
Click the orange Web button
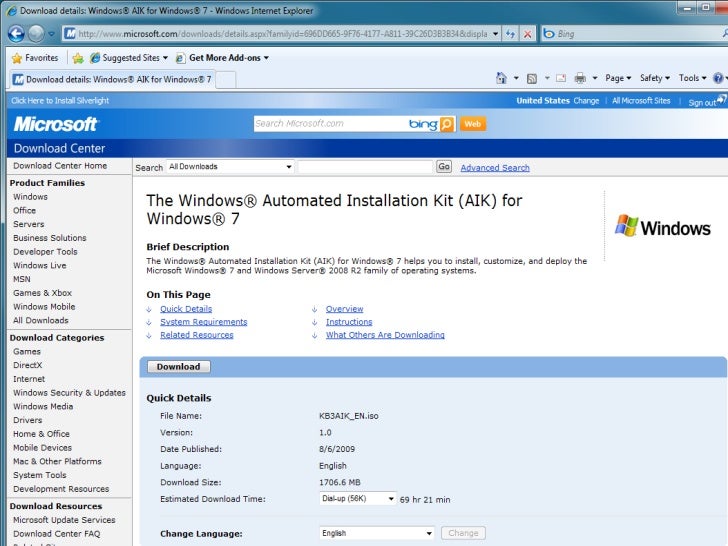473,124
